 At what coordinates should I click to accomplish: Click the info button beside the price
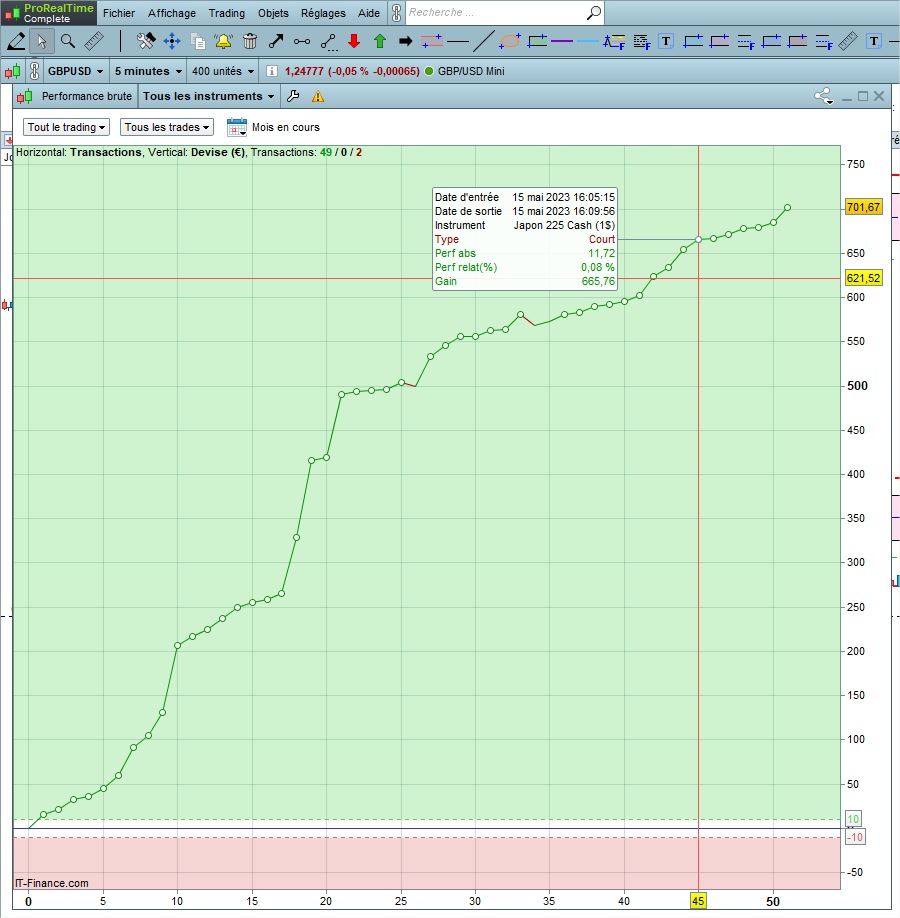point(272,72)
